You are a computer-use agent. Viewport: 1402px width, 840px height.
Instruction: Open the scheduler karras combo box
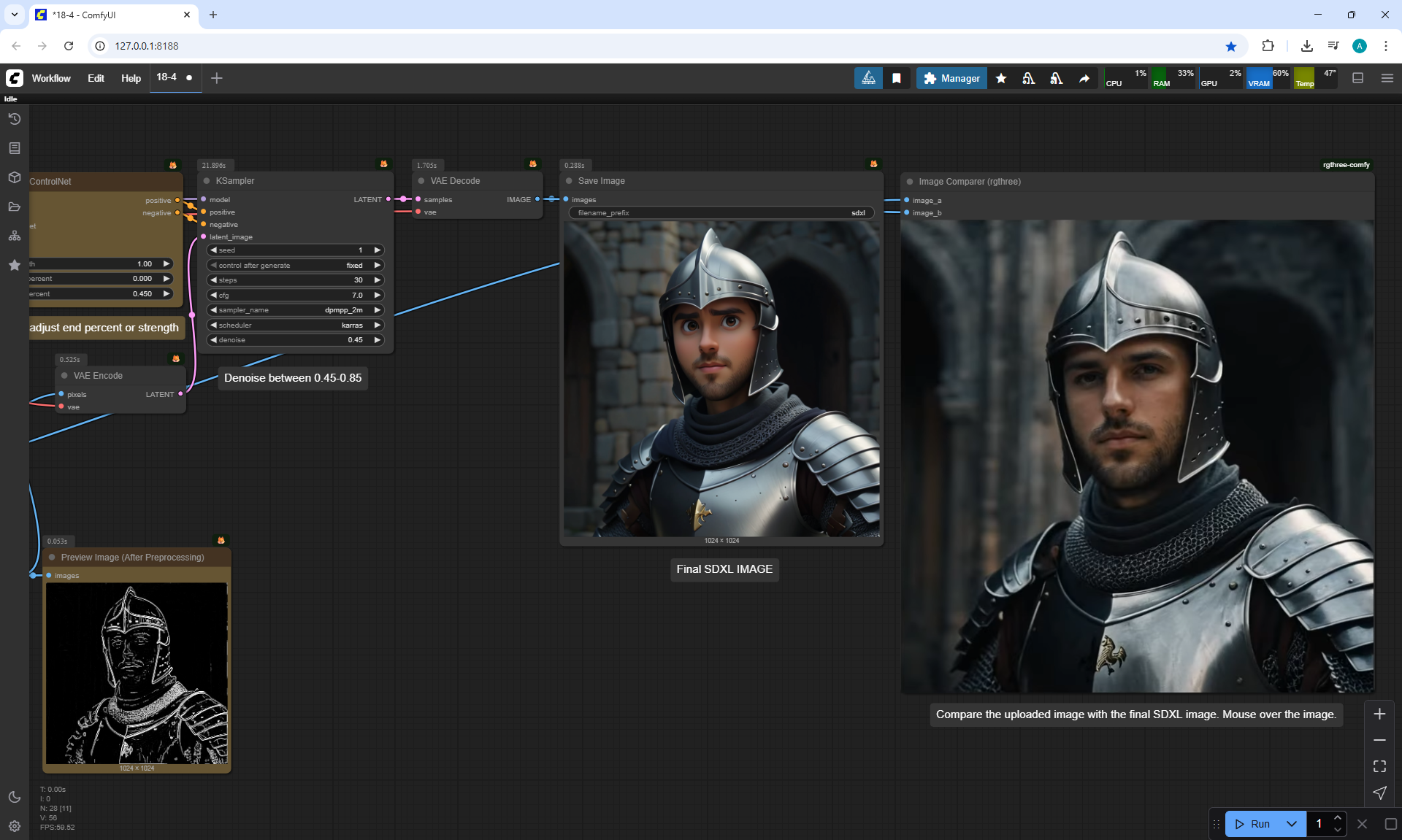tap(295, 325)
